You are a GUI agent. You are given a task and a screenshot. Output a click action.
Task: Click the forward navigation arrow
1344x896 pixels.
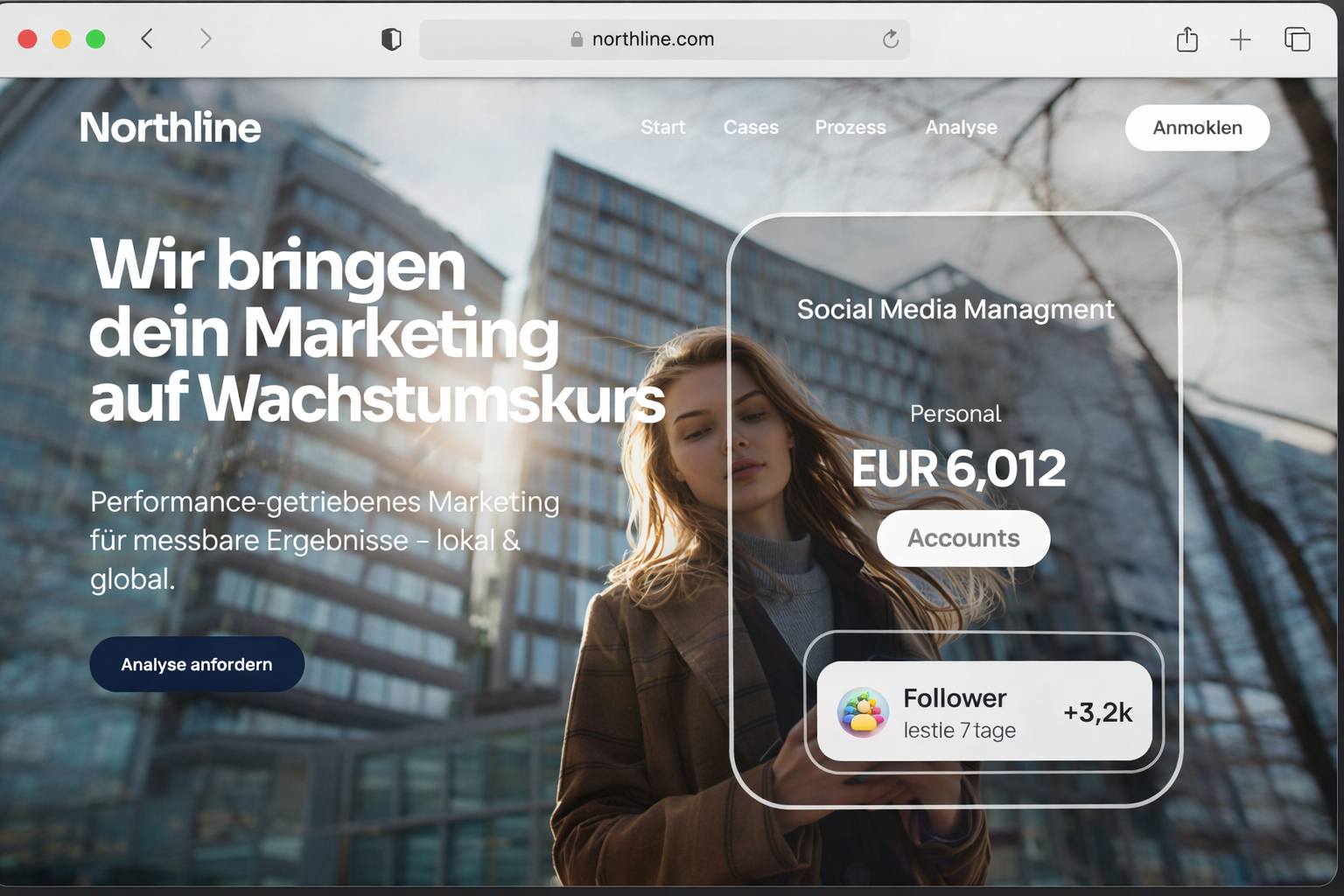(205, 38)
